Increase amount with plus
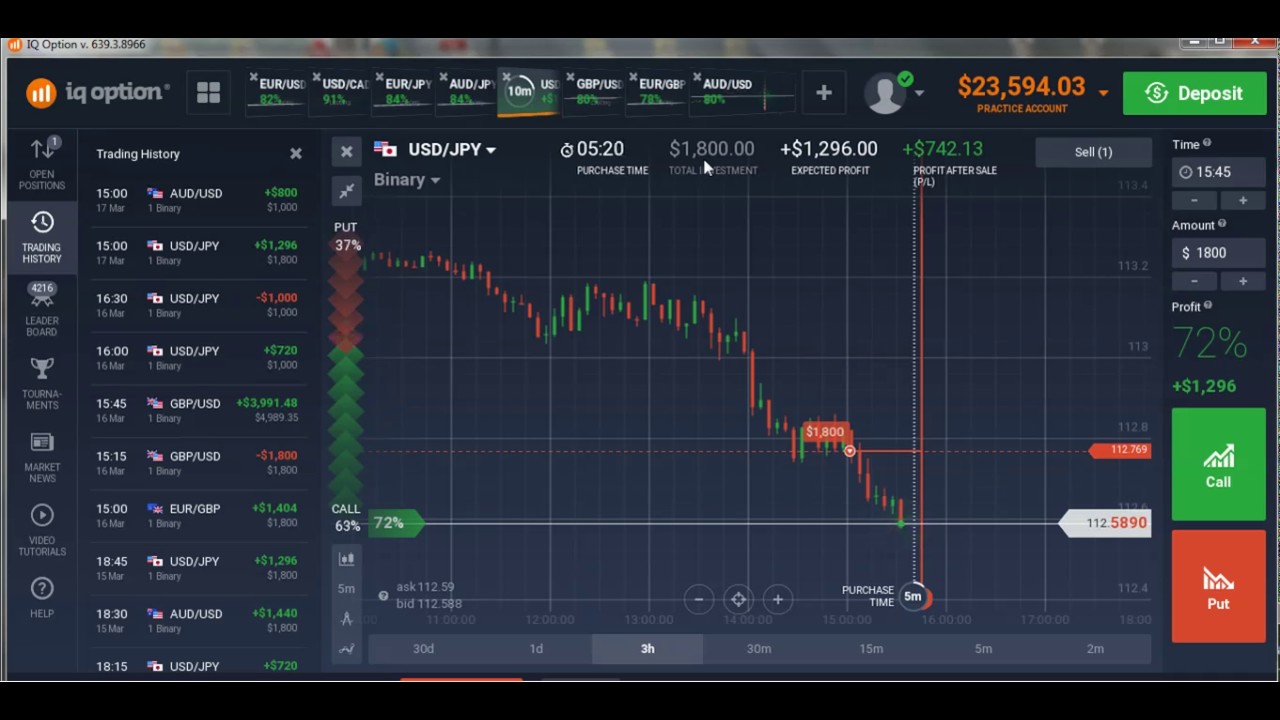 pyautogui.click(x=1243, y=281)
